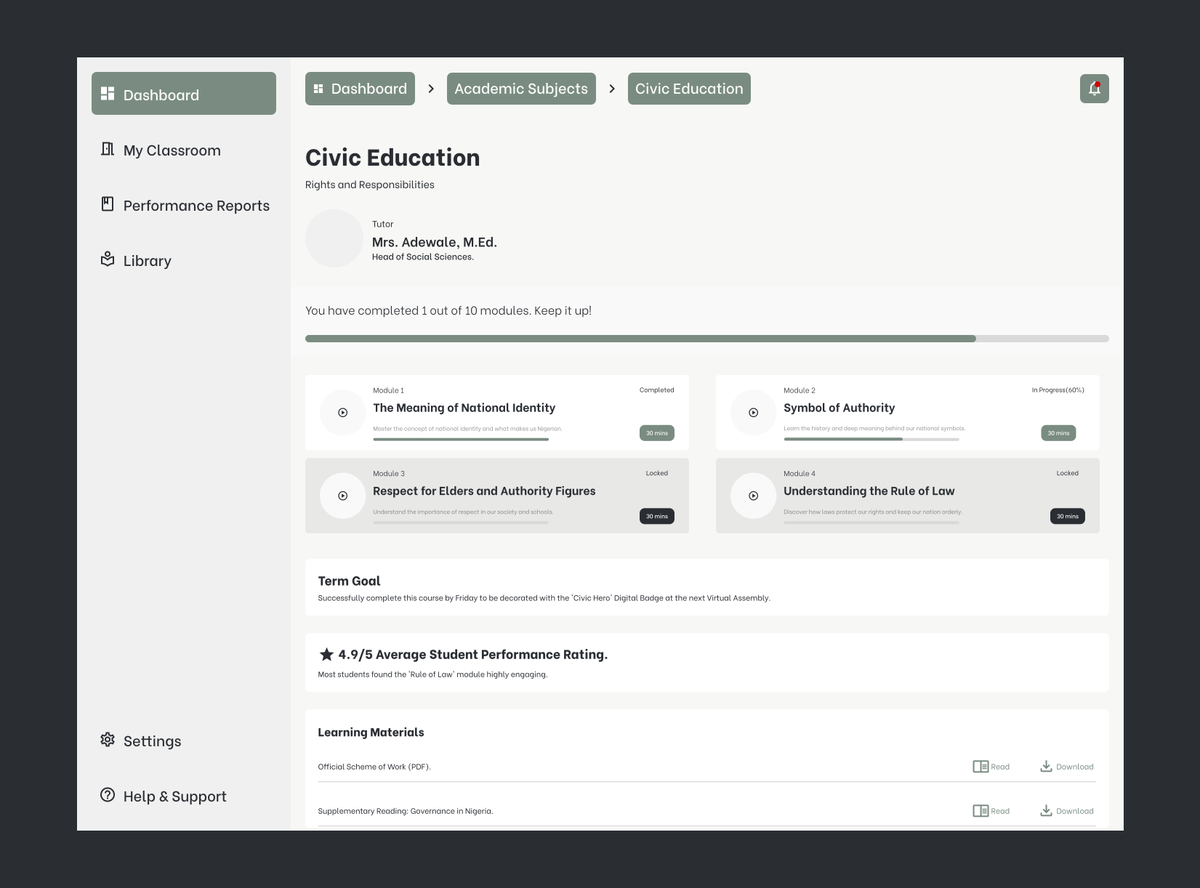The width and height of the screenshot is (1200, 888).
Task: Select 'The Meaning of National Identity' title
Action: pyautogui.click(x=464, y=408)
